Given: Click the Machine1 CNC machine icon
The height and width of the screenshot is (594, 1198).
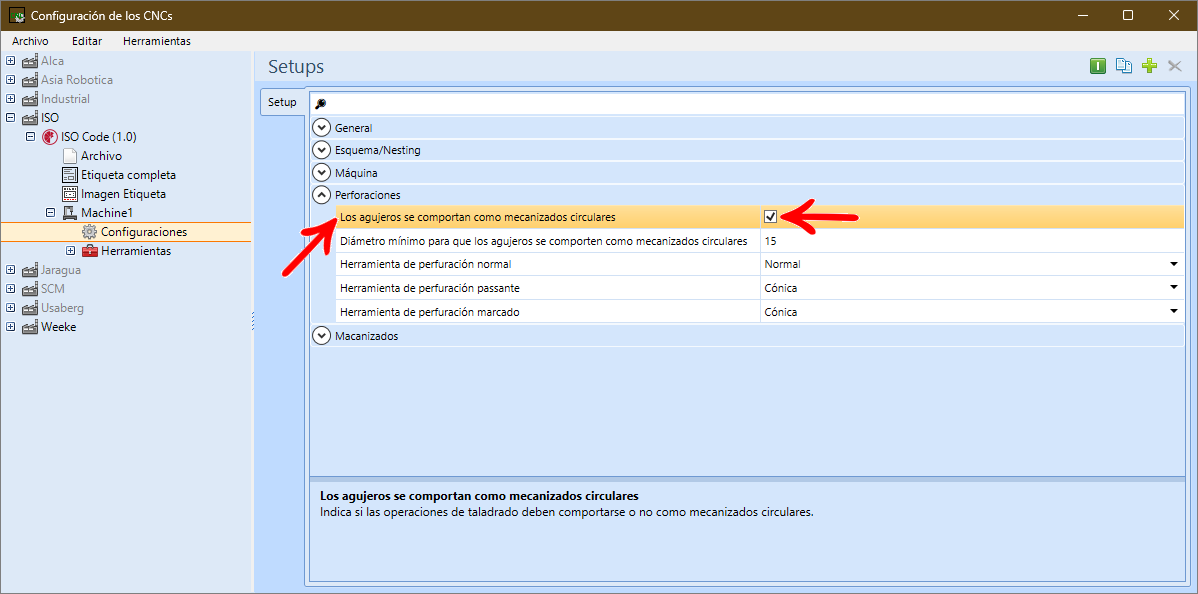Looking at the screenshot, I should point(70,213).
